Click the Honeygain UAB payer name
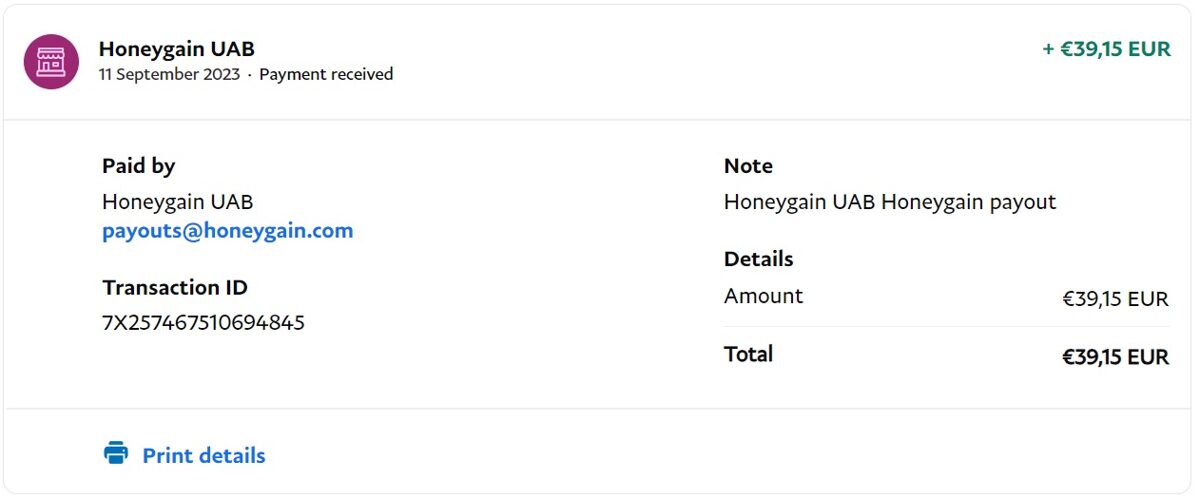The width and height of the screenshot is (1200, 499). click(177, 202)
